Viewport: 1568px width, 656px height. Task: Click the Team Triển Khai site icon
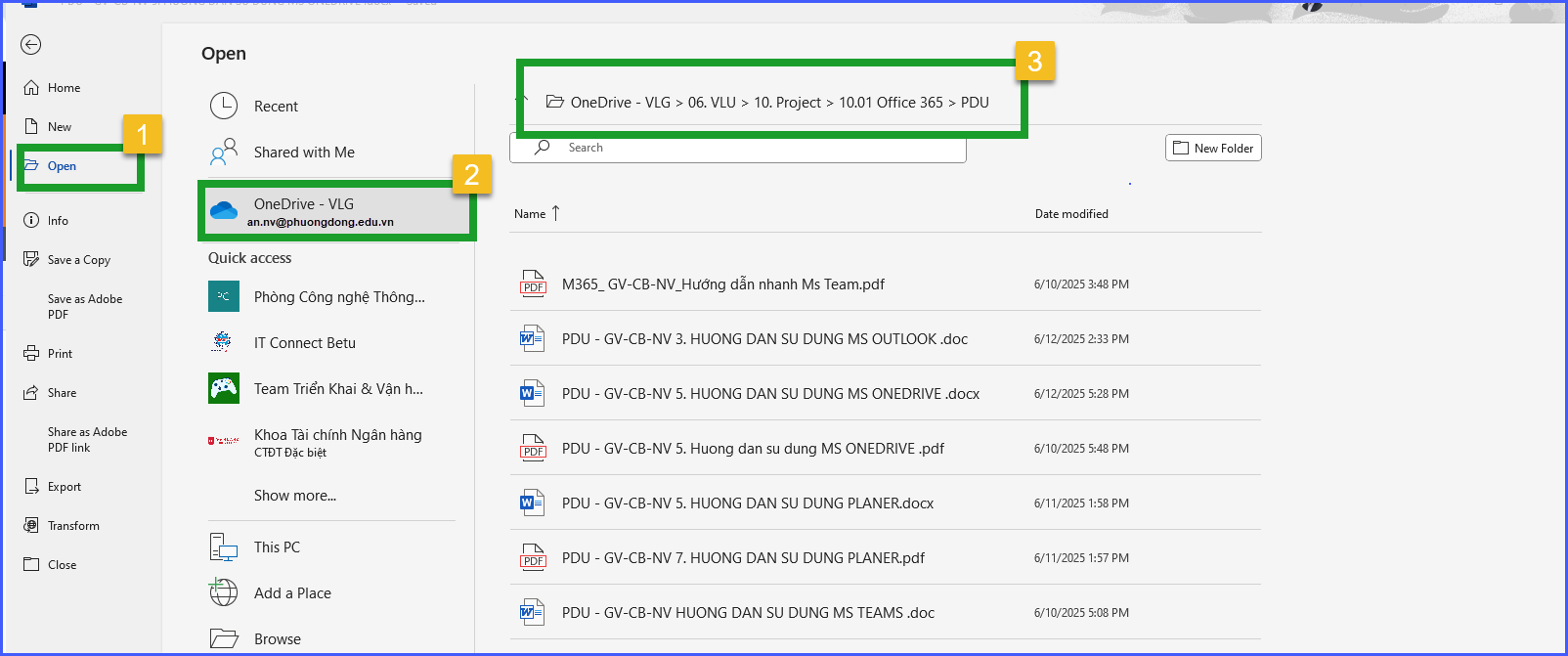click(224, 388)
